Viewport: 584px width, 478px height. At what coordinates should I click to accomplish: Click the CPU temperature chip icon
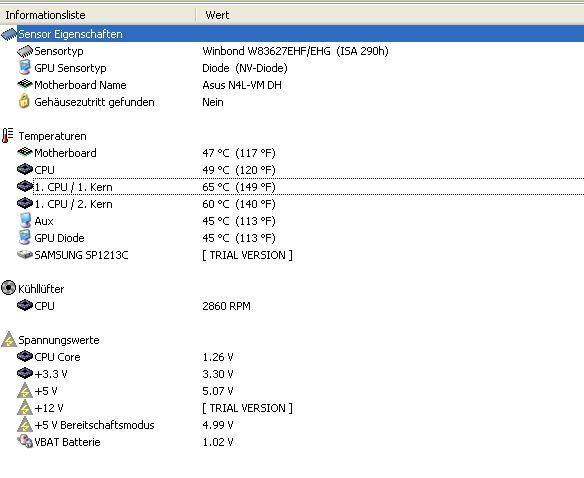(x=25, y=169)
